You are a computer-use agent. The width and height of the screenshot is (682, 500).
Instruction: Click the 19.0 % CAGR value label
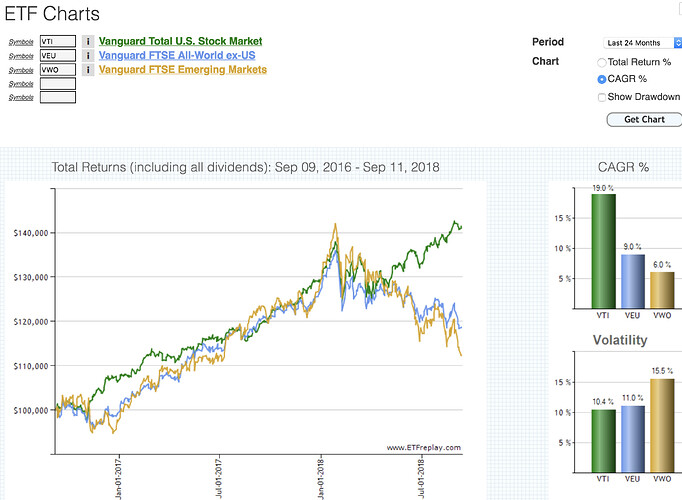coord(603,188)
